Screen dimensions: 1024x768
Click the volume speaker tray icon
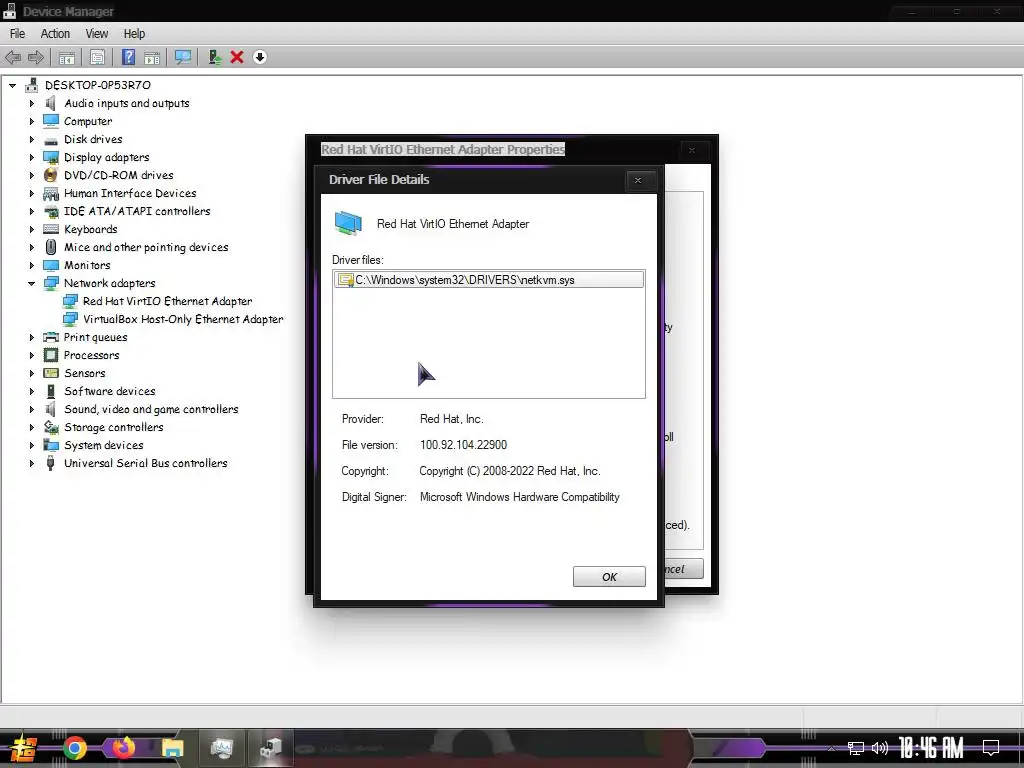pyautogui.click(x=880, y=748)
